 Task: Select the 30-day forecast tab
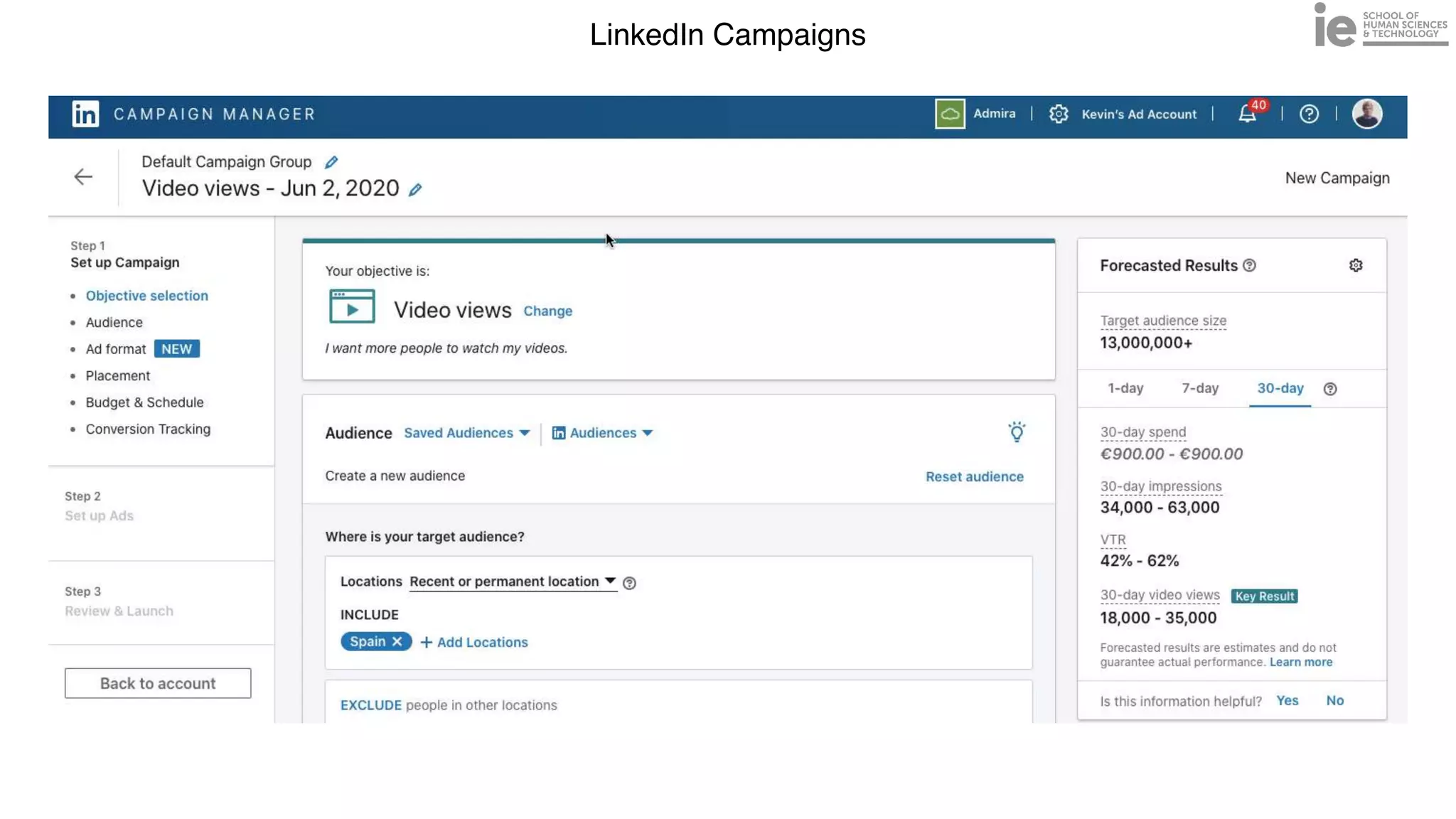tap(1280, 388)
